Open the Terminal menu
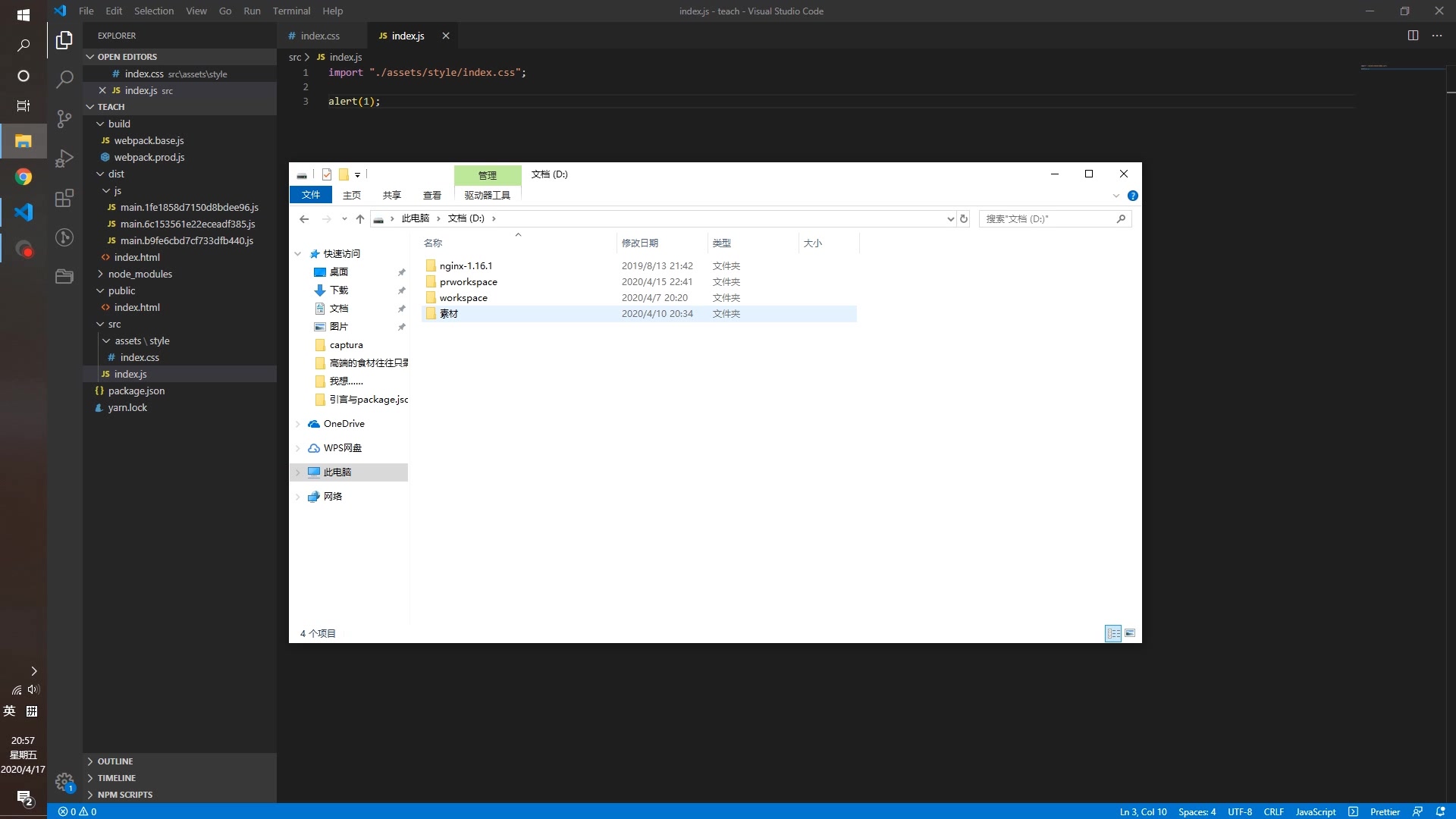Image resolution: width=1456 pixels, height=819 pixels. 292,11
